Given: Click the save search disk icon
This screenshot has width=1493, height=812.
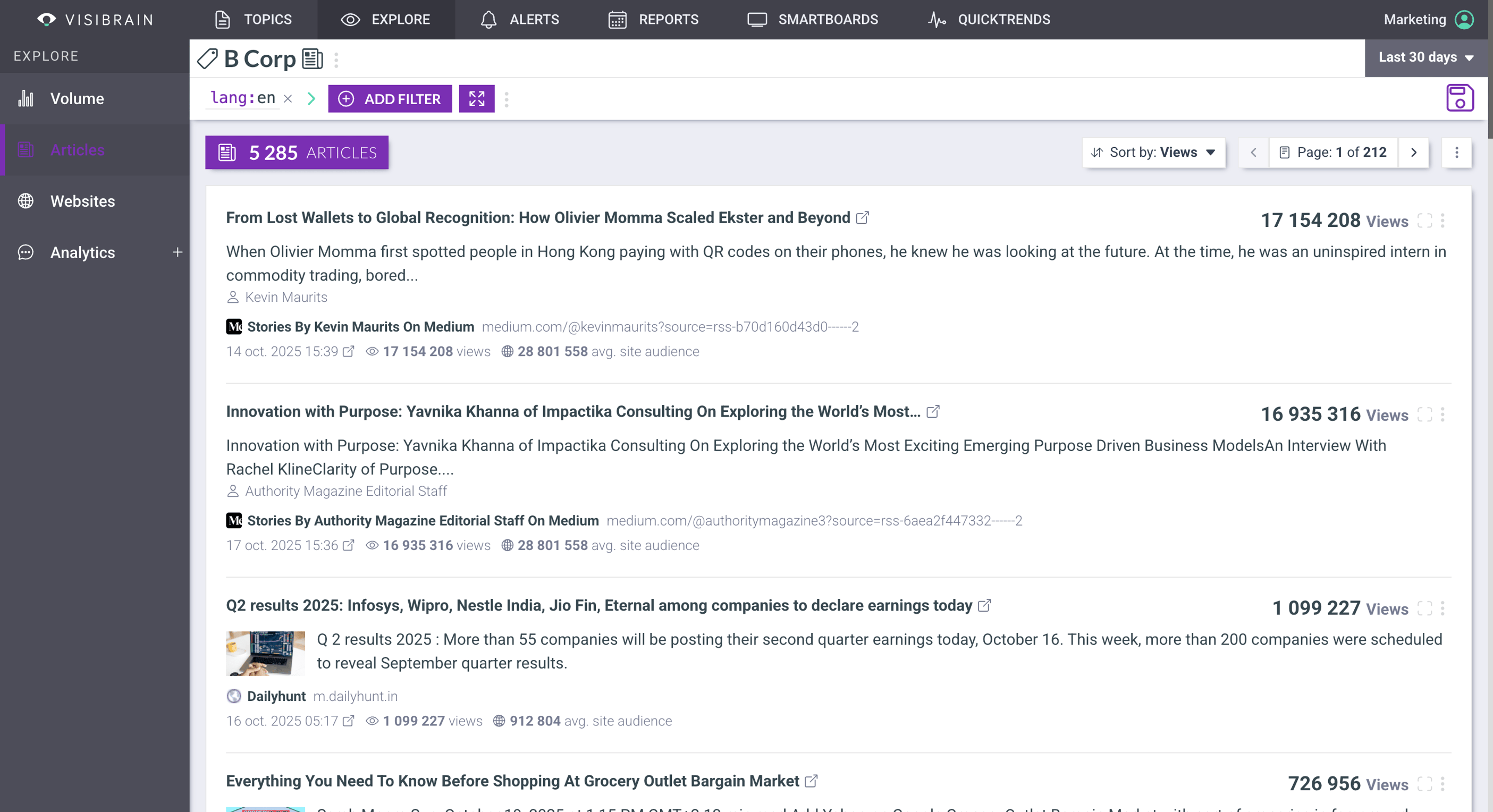Looking at the screenshot, I should pos(1459,98).
